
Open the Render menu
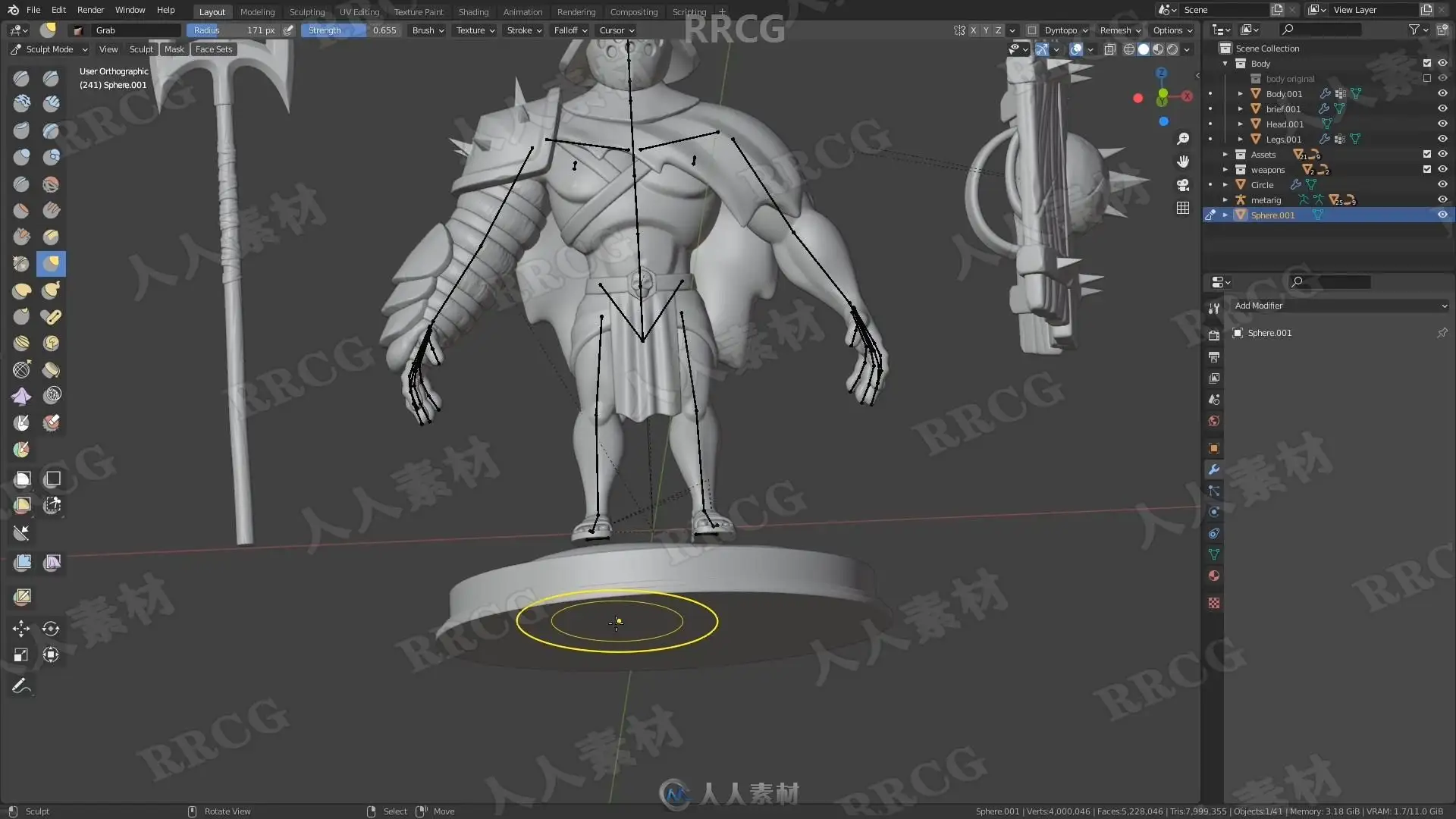tap(90, 10)
